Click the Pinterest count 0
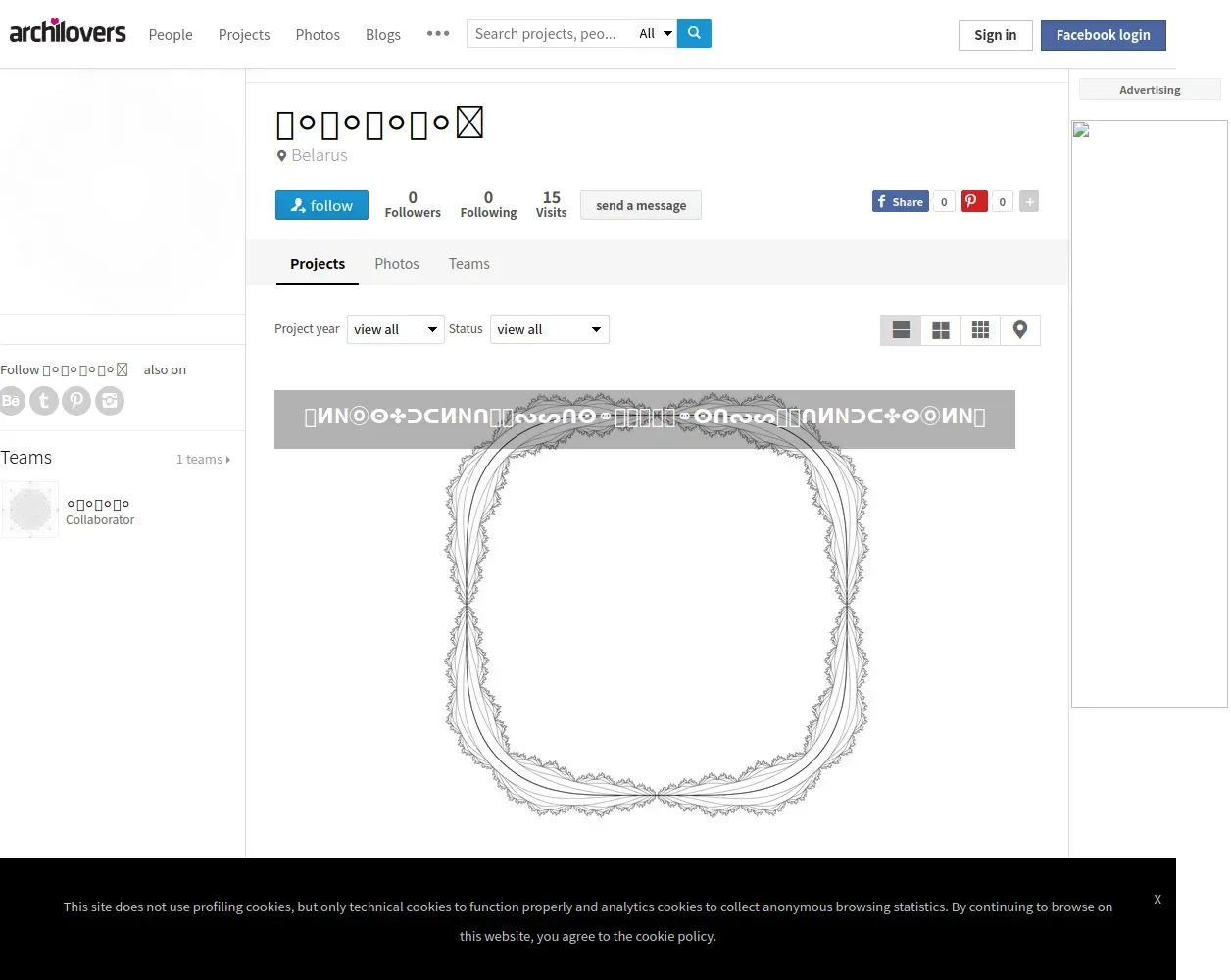Screen dimensions: 1231x980 click(x=1002, y=201)
